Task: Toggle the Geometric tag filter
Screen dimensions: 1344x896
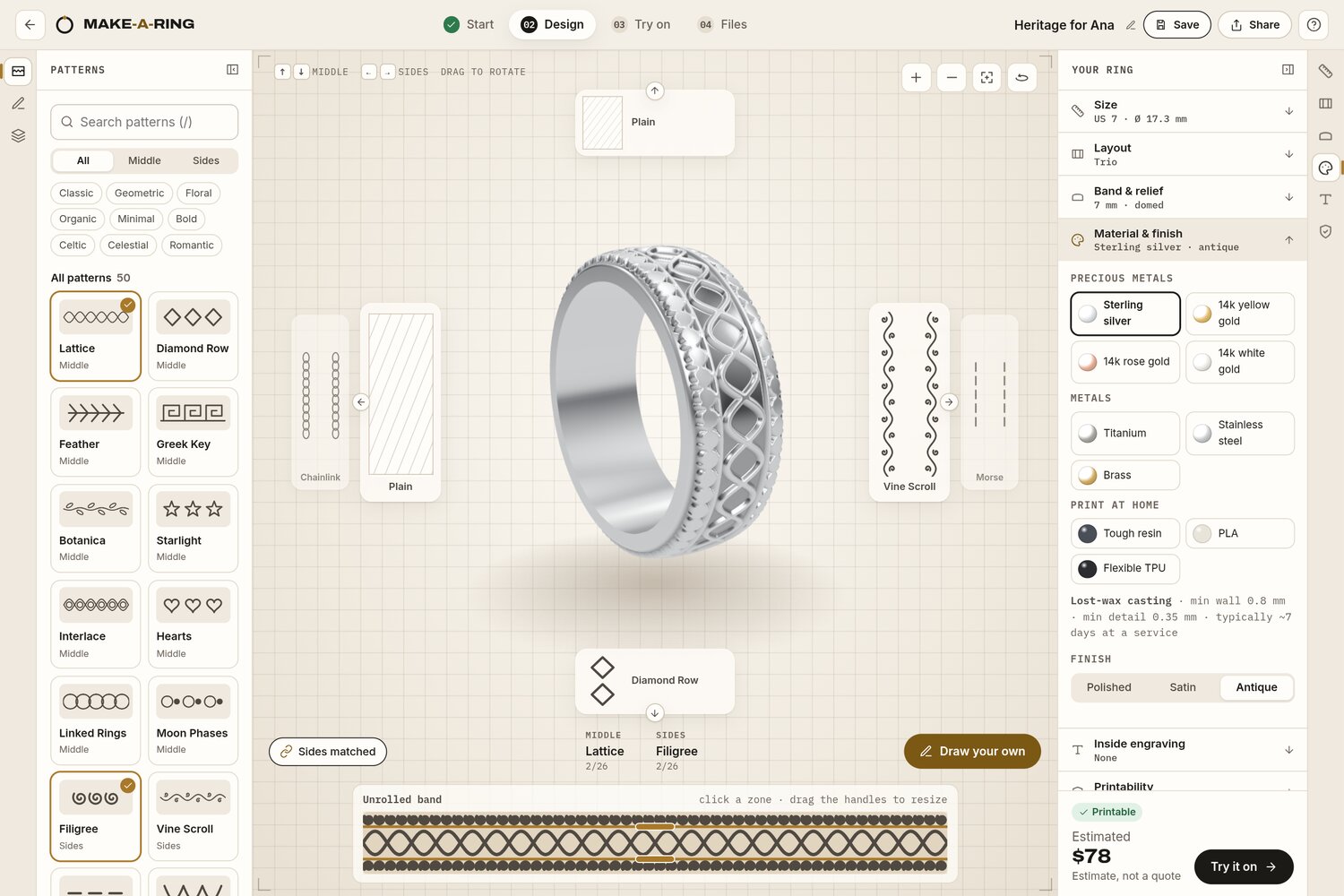Action: click(139, 194)
